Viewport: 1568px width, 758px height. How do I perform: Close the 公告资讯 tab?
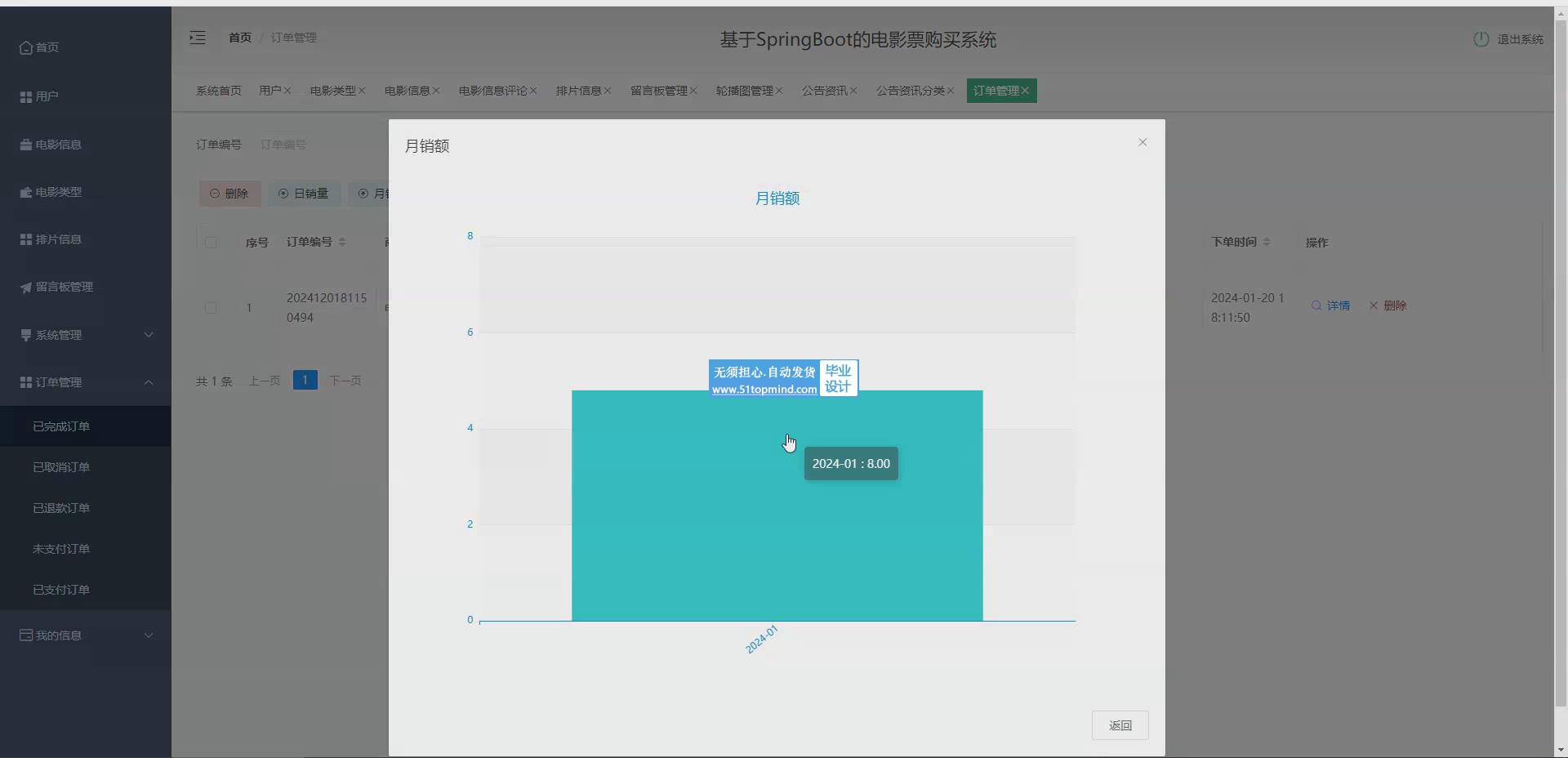(853, 91)
